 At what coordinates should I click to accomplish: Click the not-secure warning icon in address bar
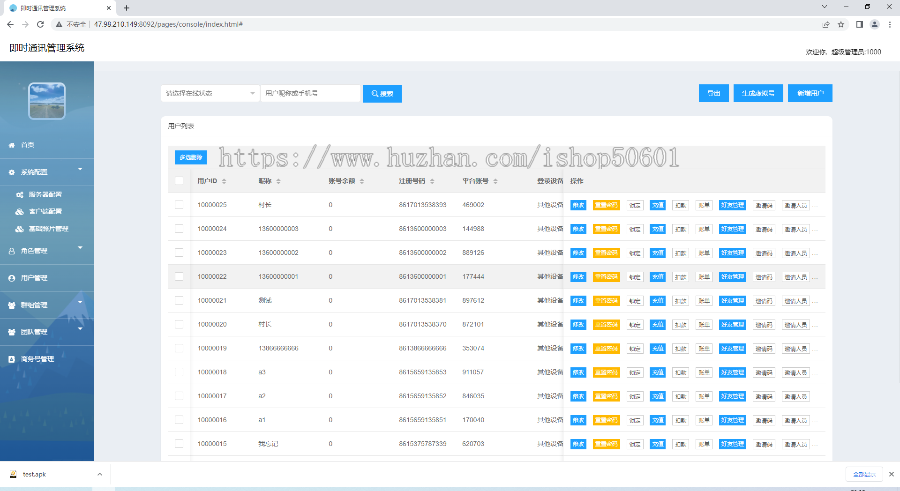click(x=59, y=24)
